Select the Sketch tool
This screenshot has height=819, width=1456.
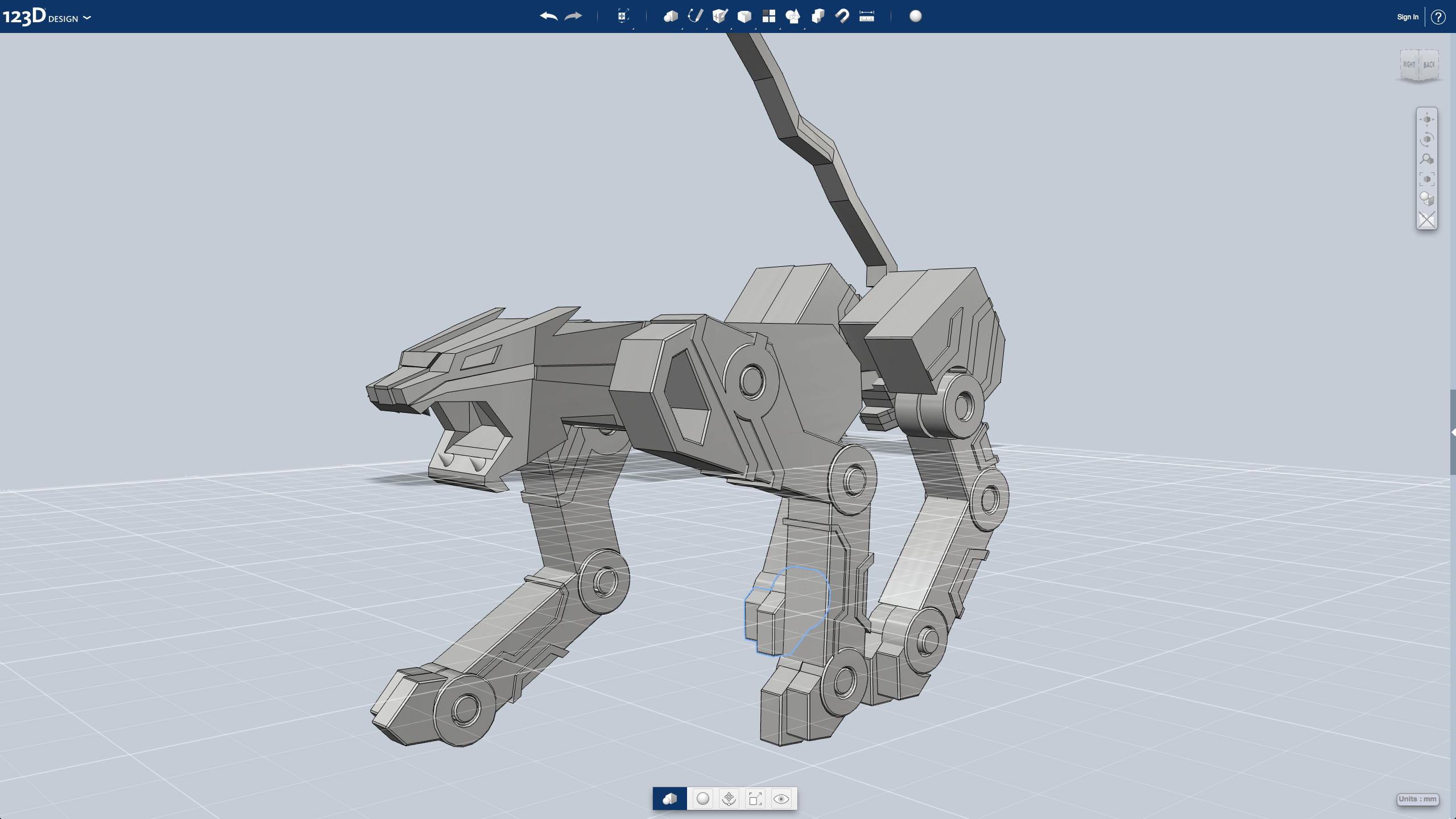tap(695, 16)
